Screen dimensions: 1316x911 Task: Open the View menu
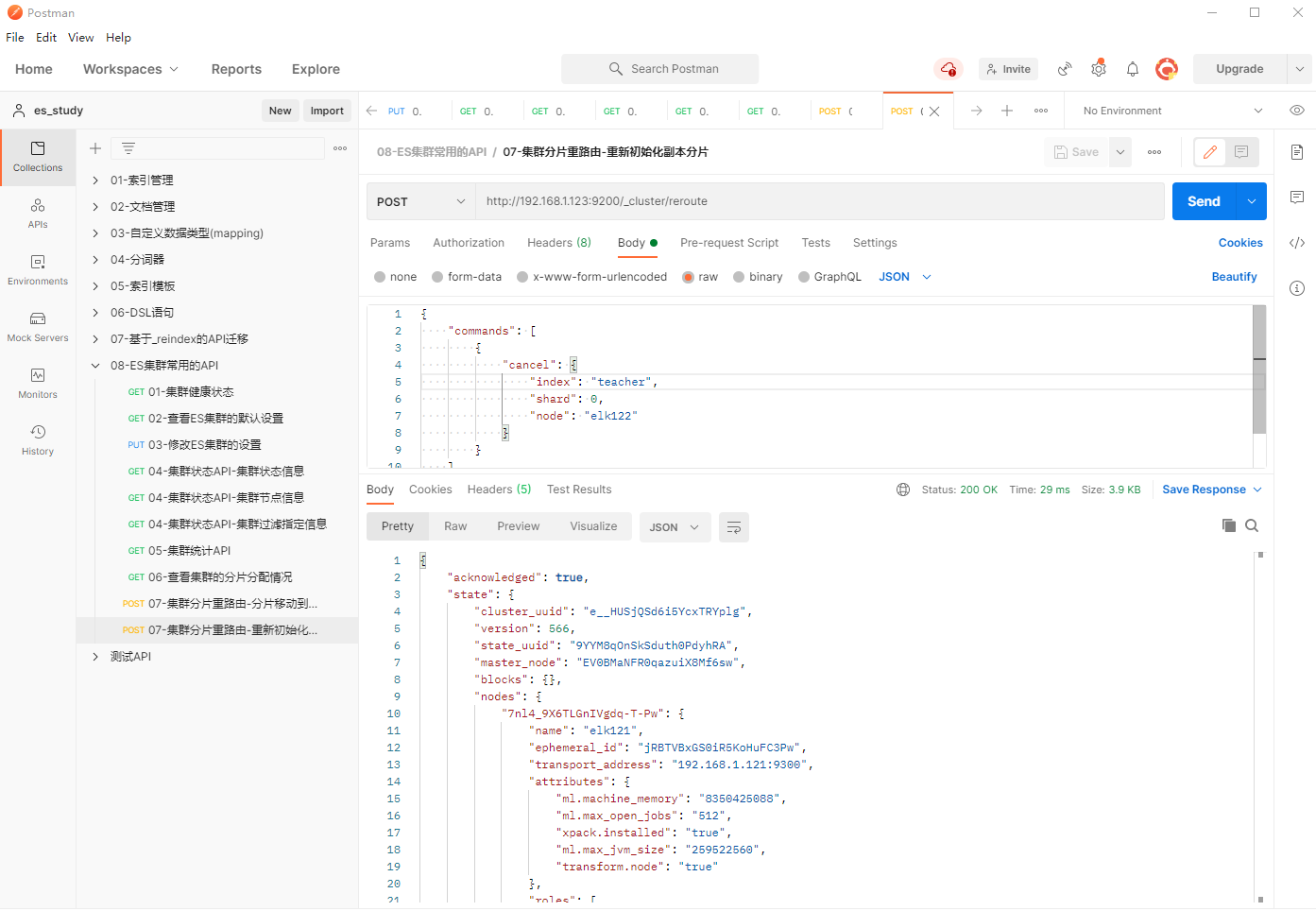pyautogui.click(x=80, y=38)
